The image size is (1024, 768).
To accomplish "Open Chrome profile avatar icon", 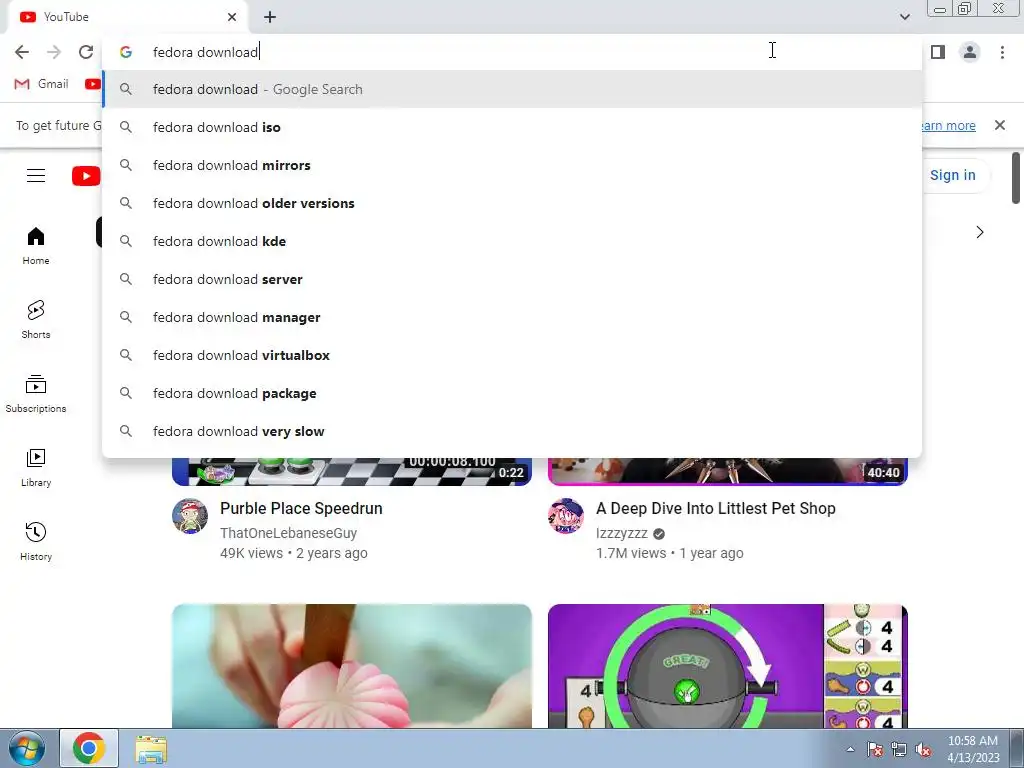I will click(970, 52).
